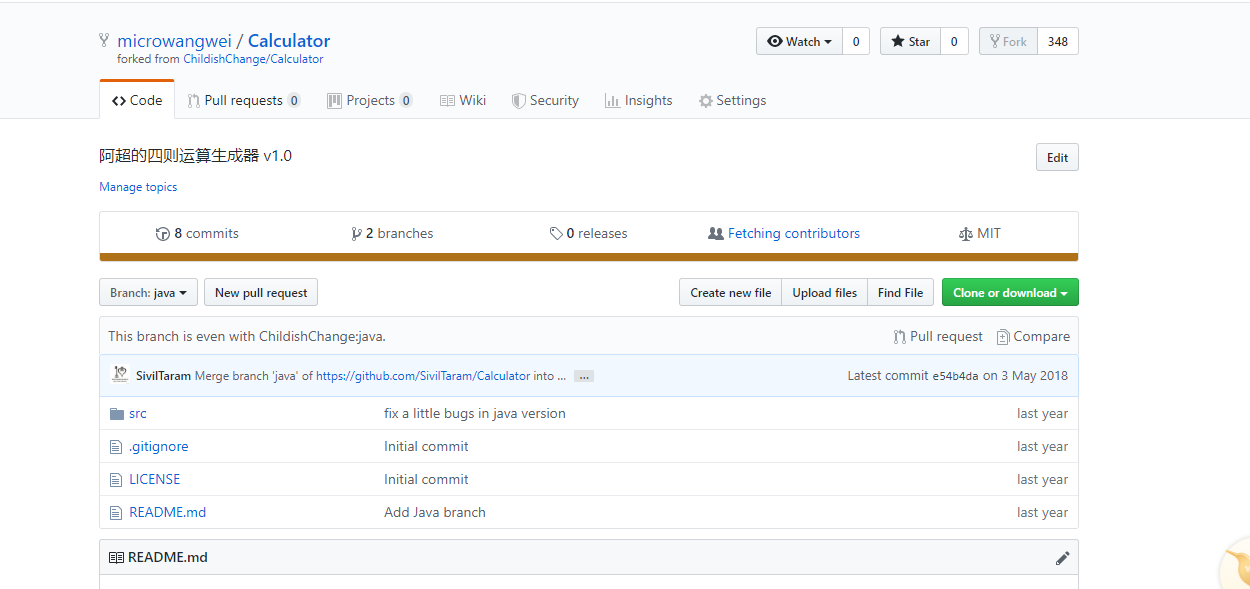This screenshot has width=1250, height=589.
Task: Click the src folder icon
Action: click(116, 414)
